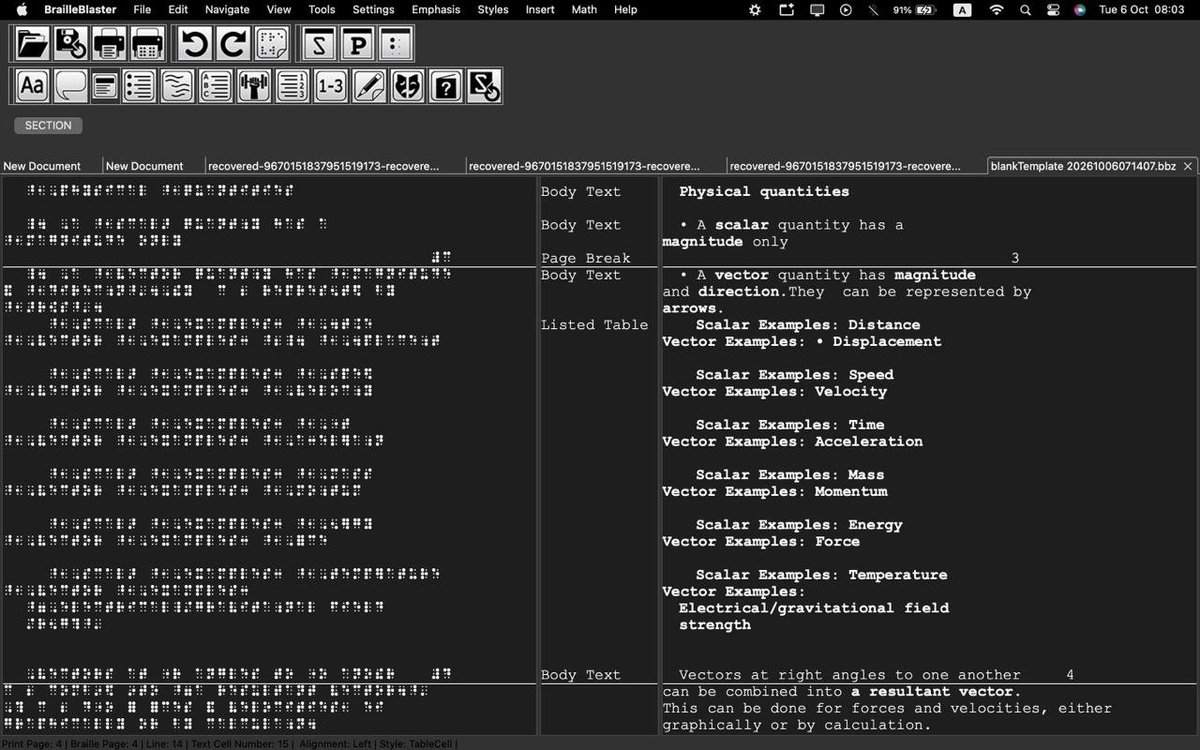The image size is (1200, 750).
Task: Click the dumbbell exercise style icon
Action: click(x=253, y=86)
